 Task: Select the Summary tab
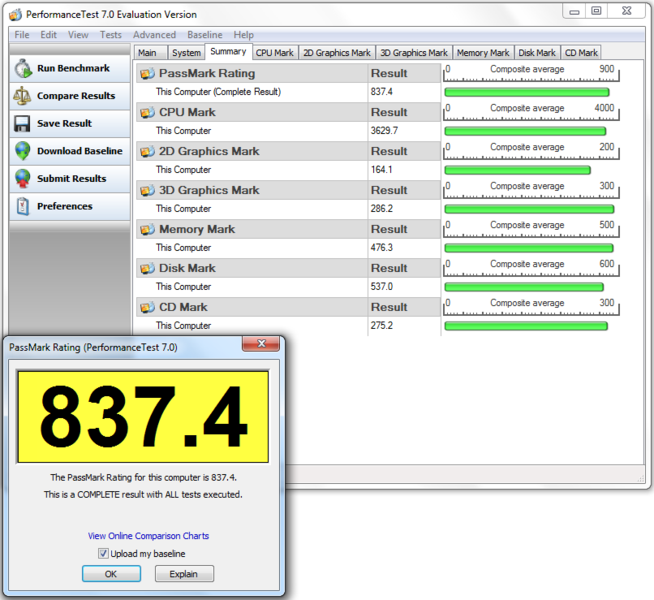click(229, 52)
